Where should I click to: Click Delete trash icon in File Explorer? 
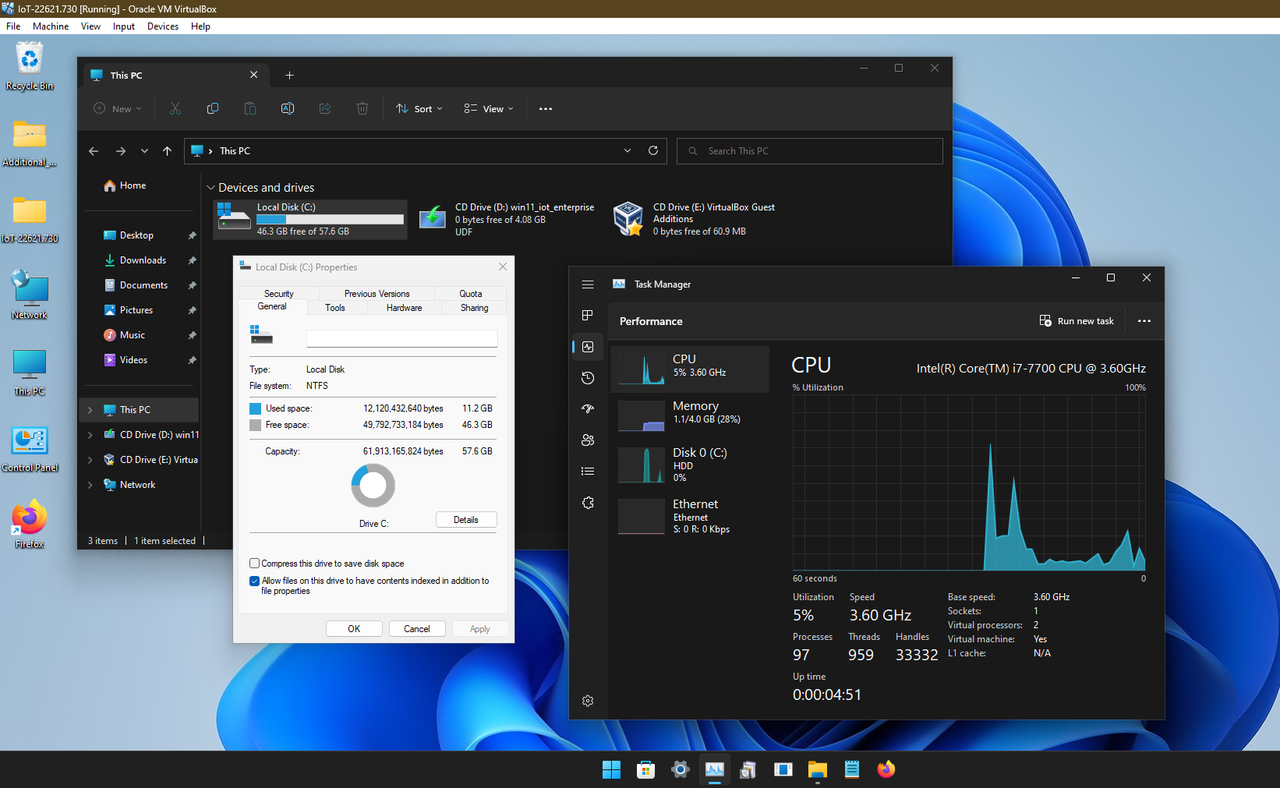click(x=363, y=108)
